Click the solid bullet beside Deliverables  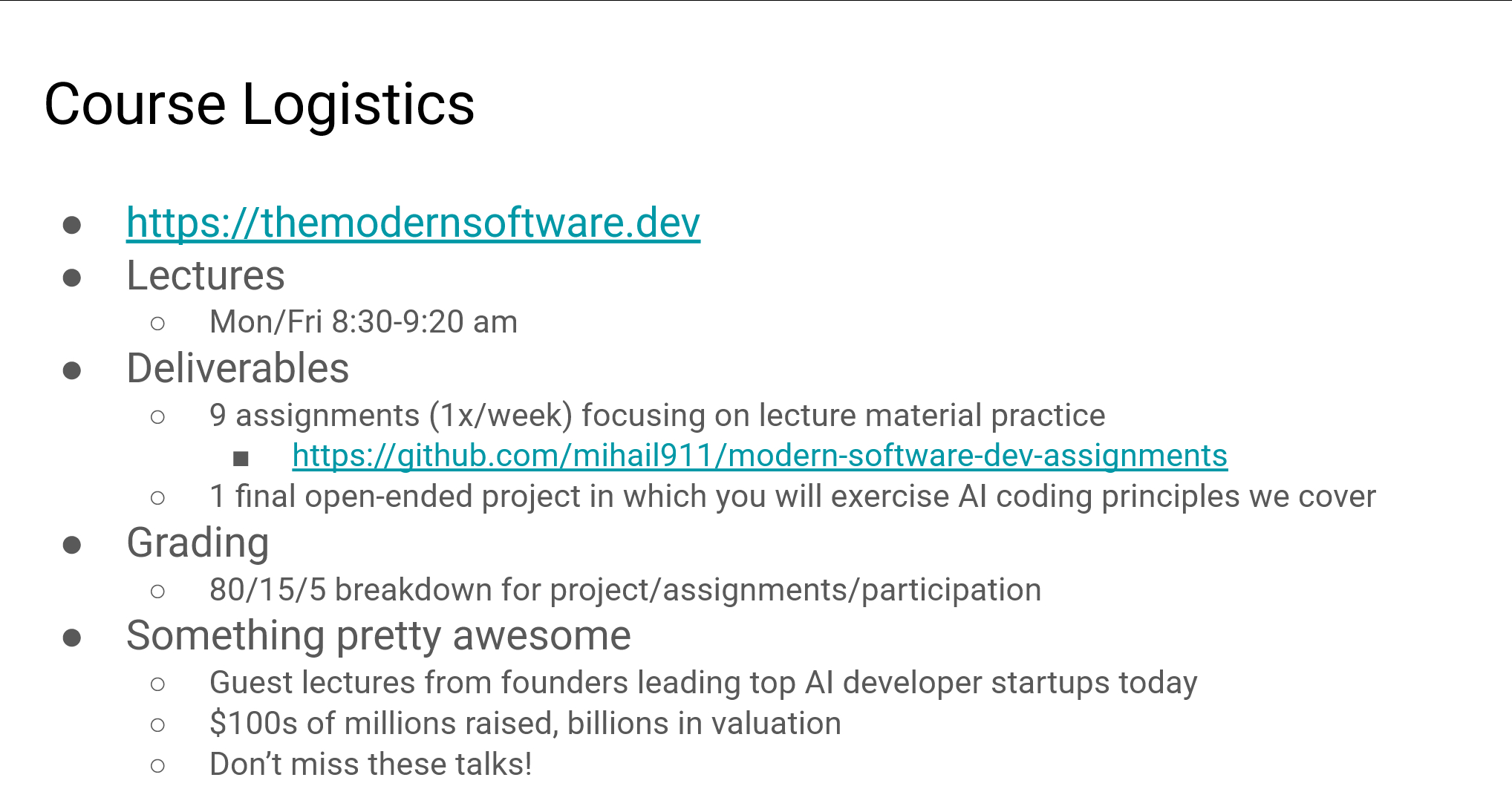tap(72, 370)
